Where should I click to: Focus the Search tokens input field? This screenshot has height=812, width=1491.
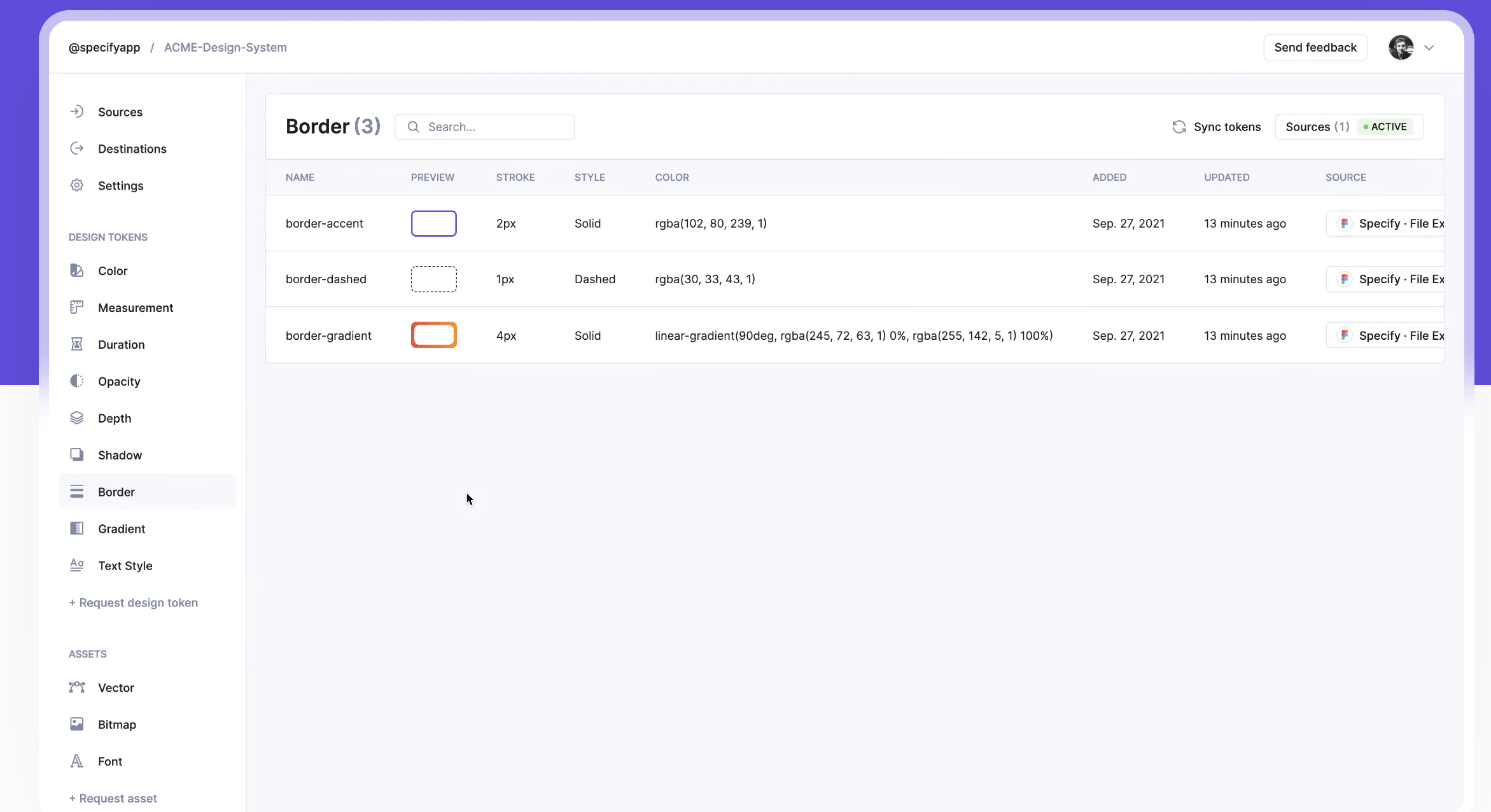(484, 127)
